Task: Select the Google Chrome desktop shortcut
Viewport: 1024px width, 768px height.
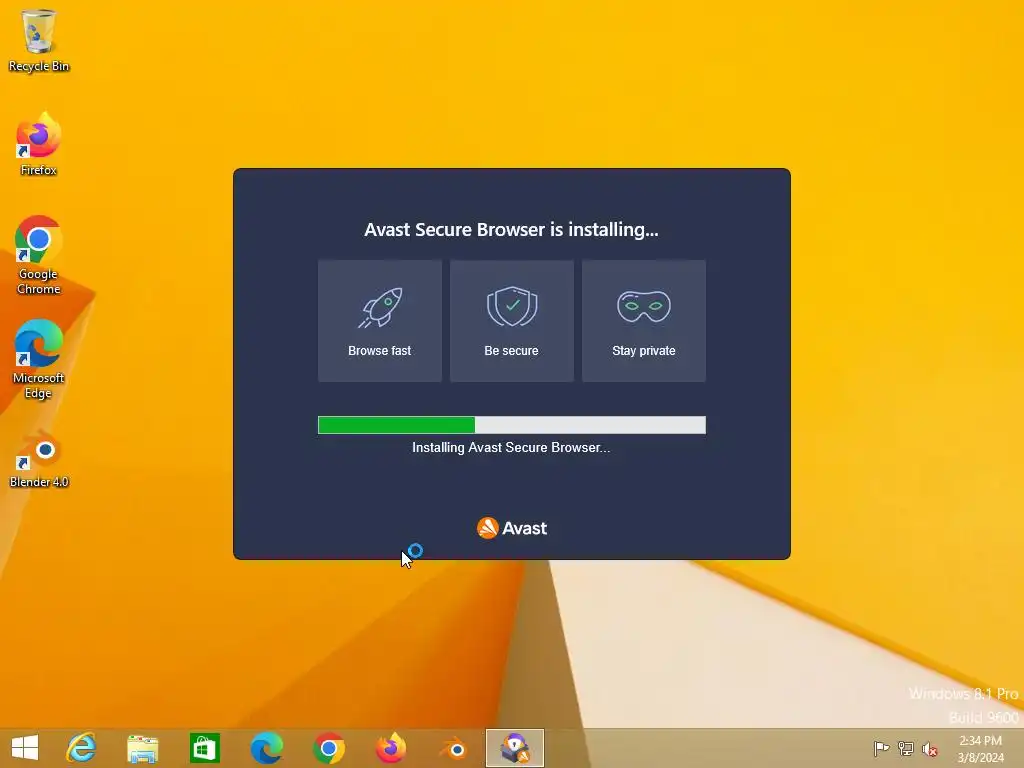Action: [39, 255]
